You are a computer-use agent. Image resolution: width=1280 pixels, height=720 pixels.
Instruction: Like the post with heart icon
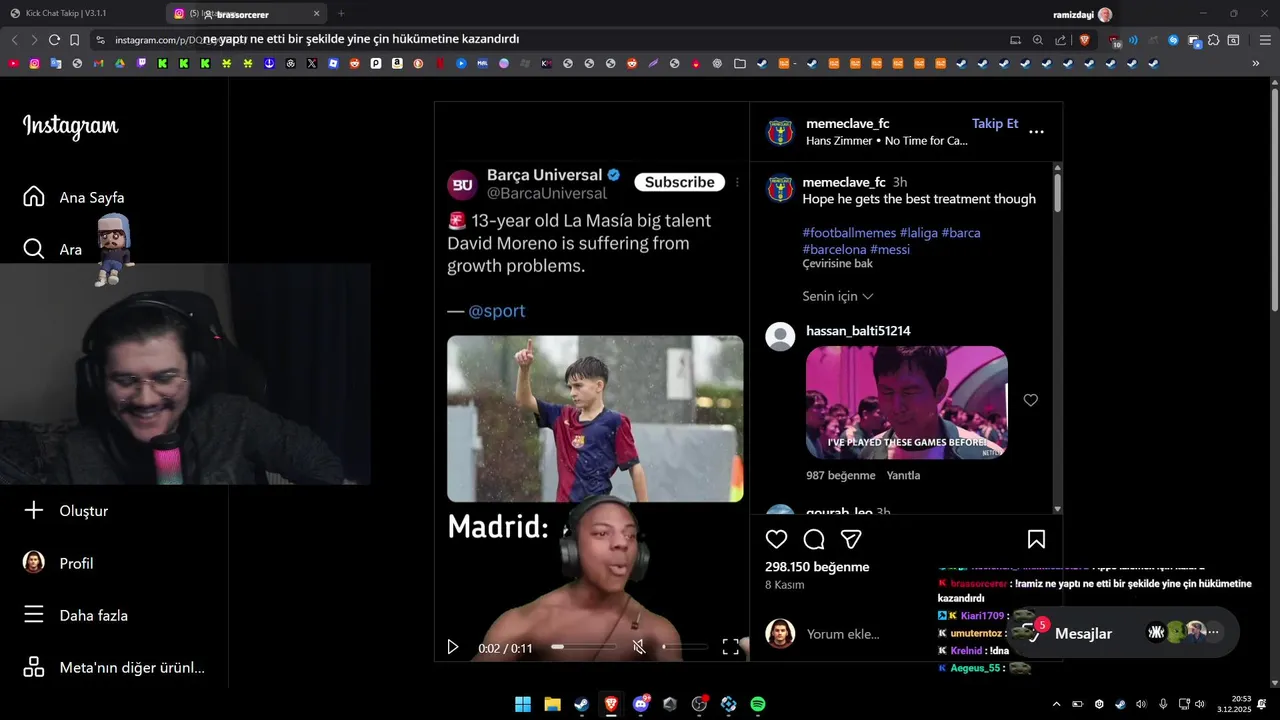[776, 539]
